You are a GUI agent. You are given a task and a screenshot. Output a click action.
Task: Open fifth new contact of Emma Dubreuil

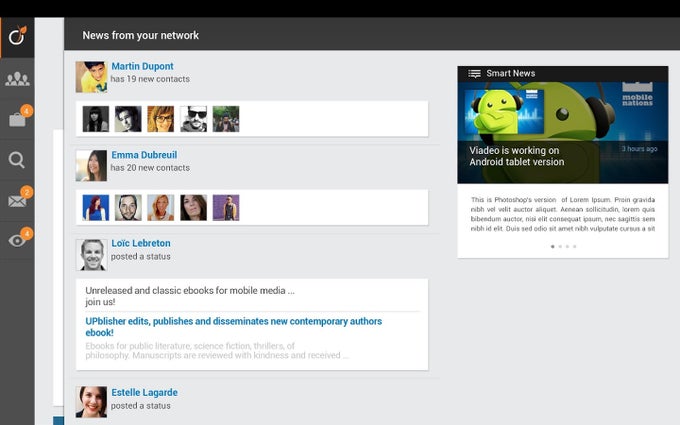pos(226,207)
